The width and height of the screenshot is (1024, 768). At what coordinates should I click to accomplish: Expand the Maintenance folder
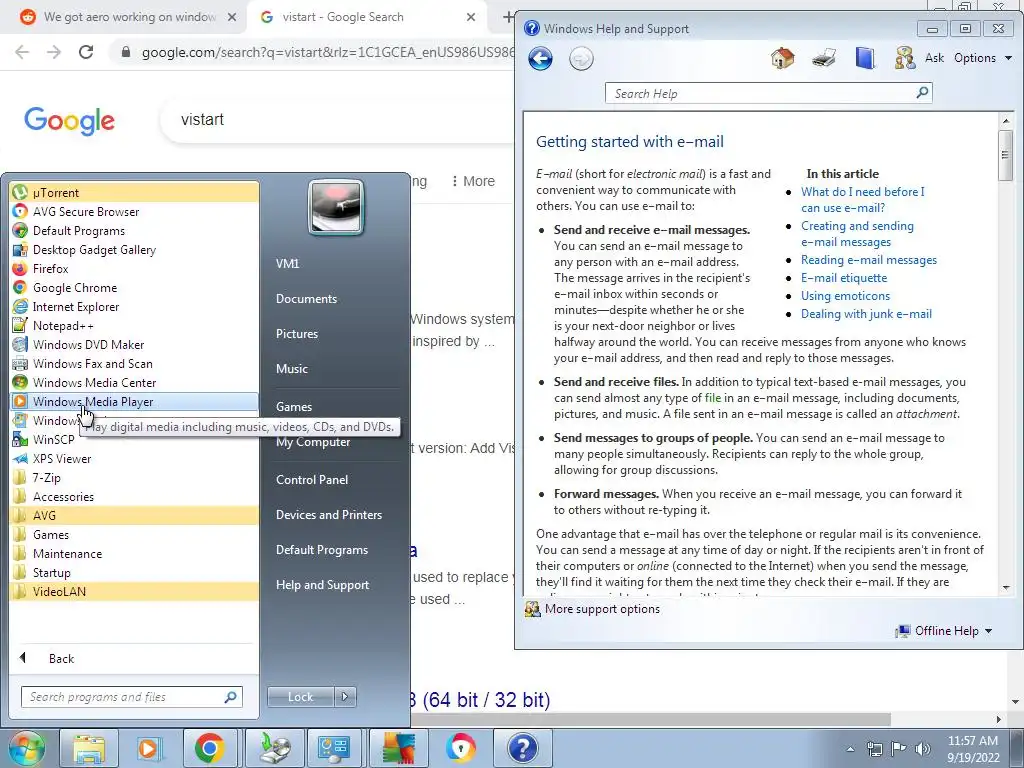(x=134, y=553)
